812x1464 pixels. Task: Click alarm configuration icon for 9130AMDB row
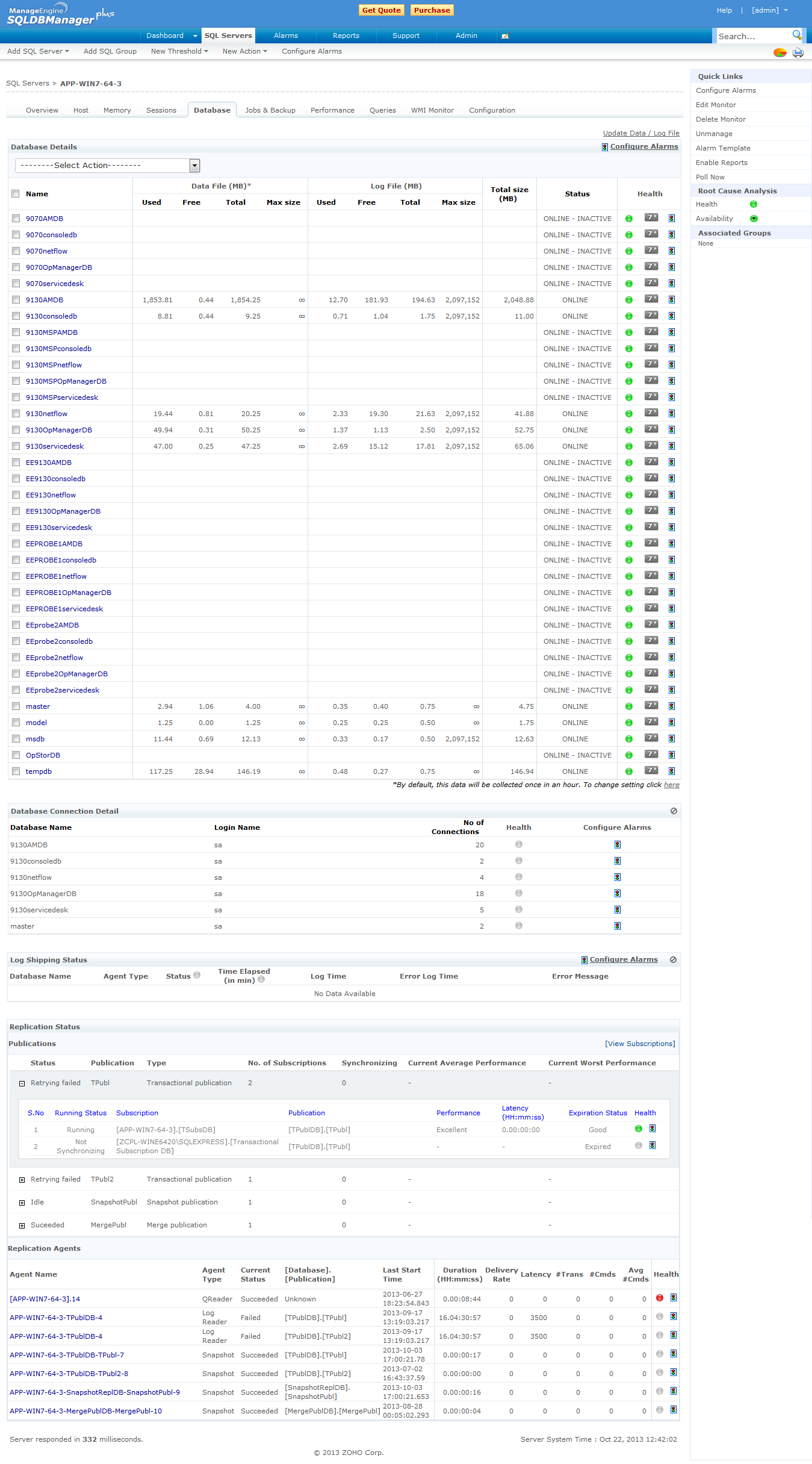click(672, 300)
